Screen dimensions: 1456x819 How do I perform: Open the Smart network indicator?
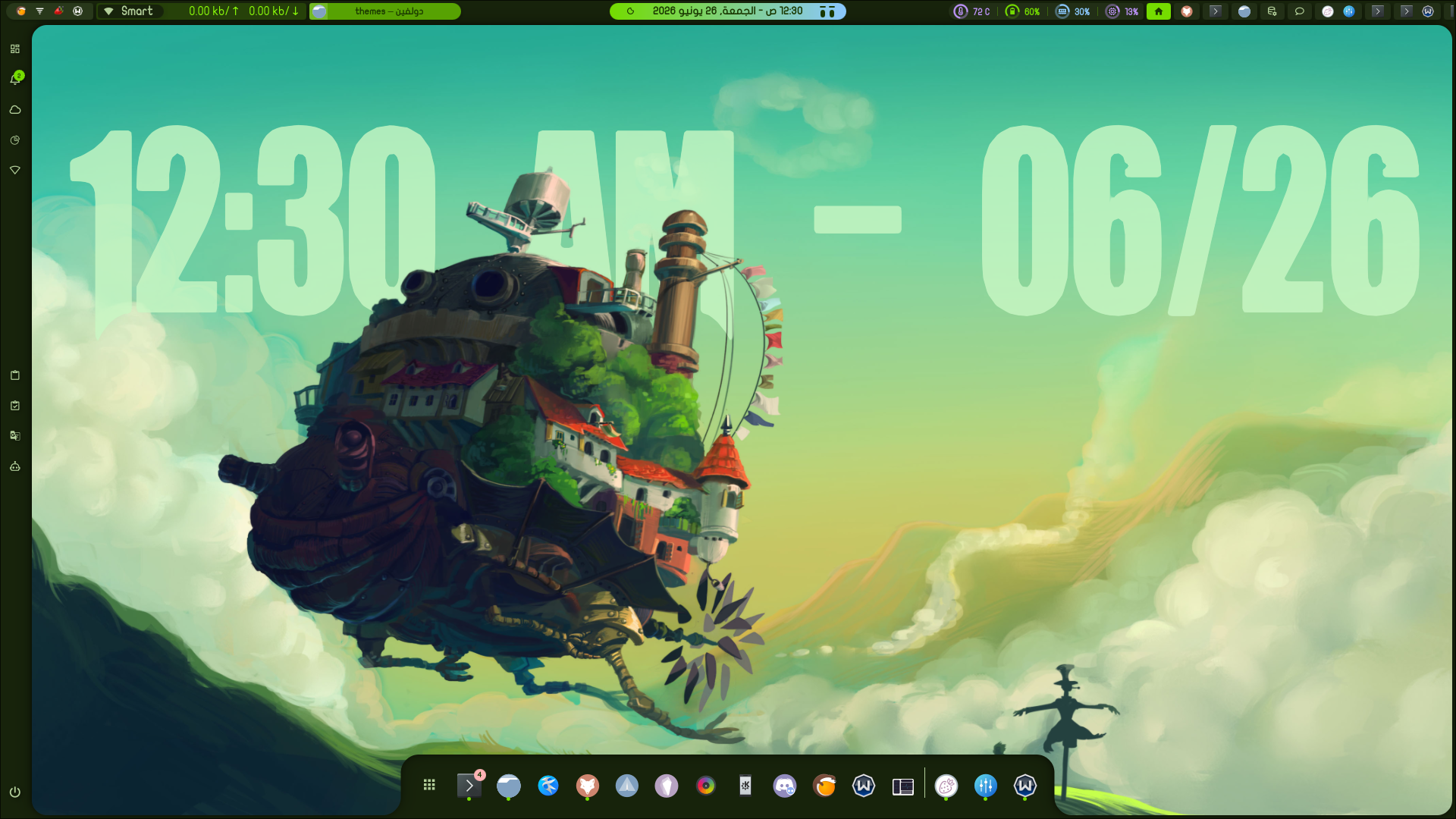pyautogui.click(x=130, y=11)
